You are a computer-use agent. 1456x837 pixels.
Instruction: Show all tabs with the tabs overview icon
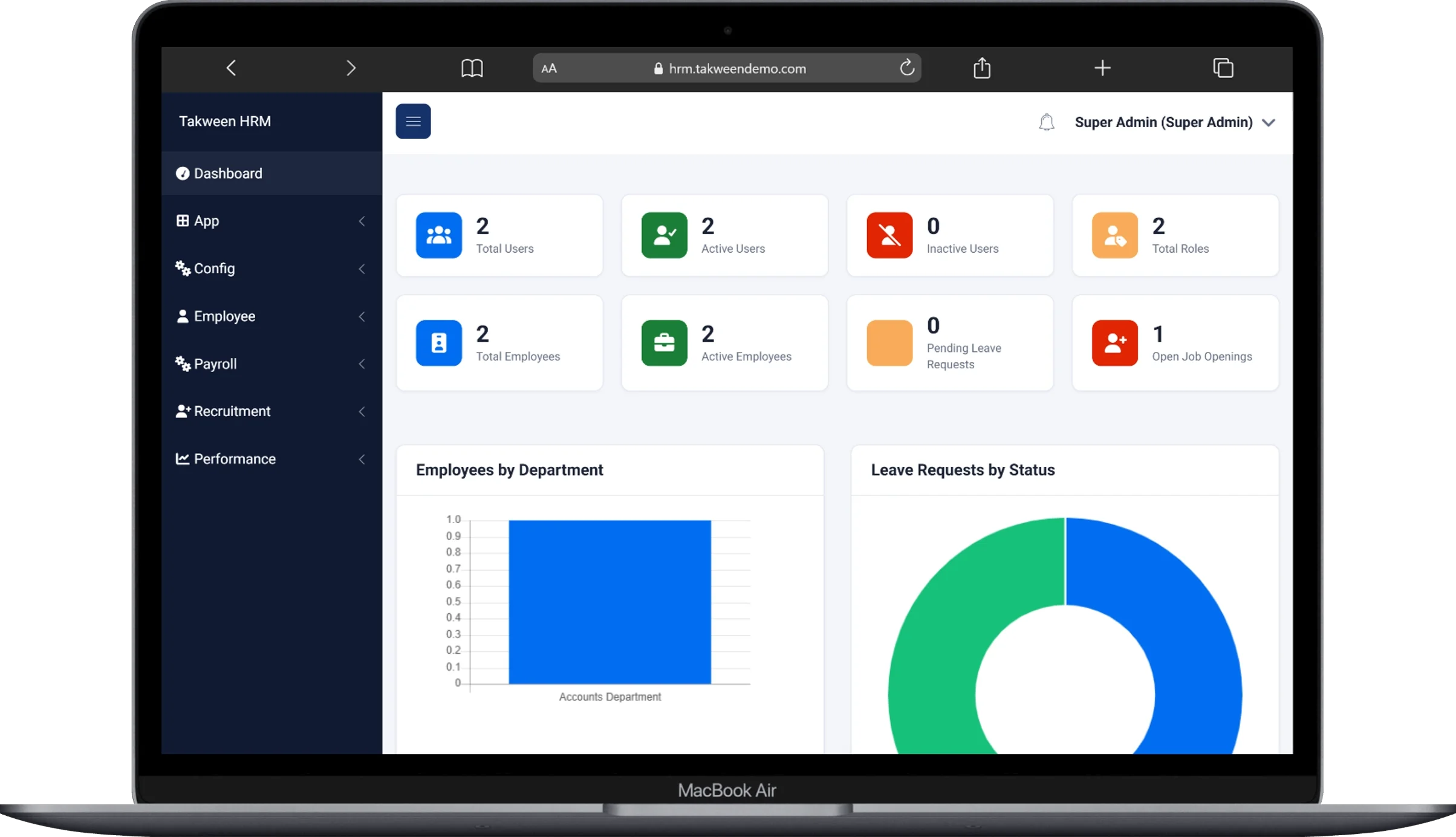1223,68
